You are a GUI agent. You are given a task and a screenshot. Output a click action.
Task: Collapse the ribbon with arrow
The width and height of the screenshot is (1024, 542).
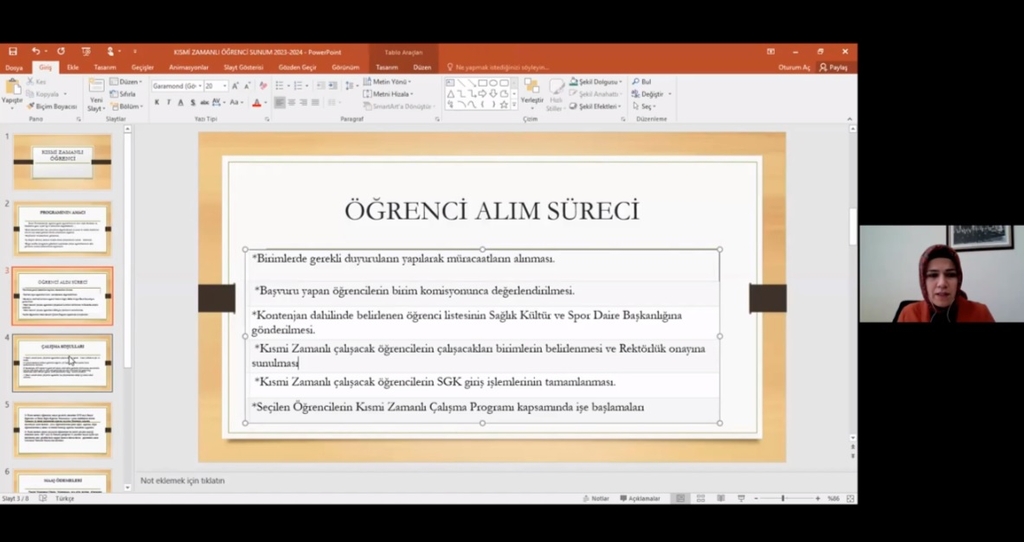[850, 119]
